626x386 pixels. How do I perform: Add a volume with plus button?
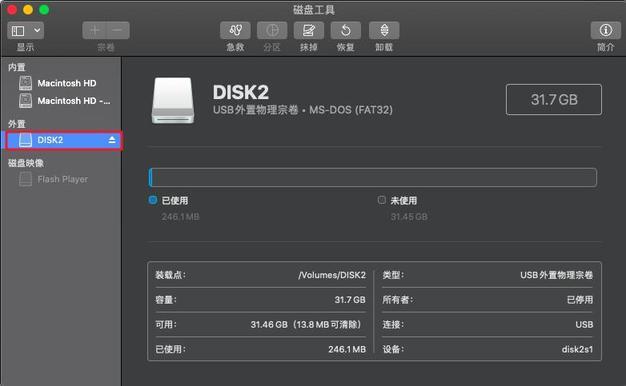click(x=95, y=31)
